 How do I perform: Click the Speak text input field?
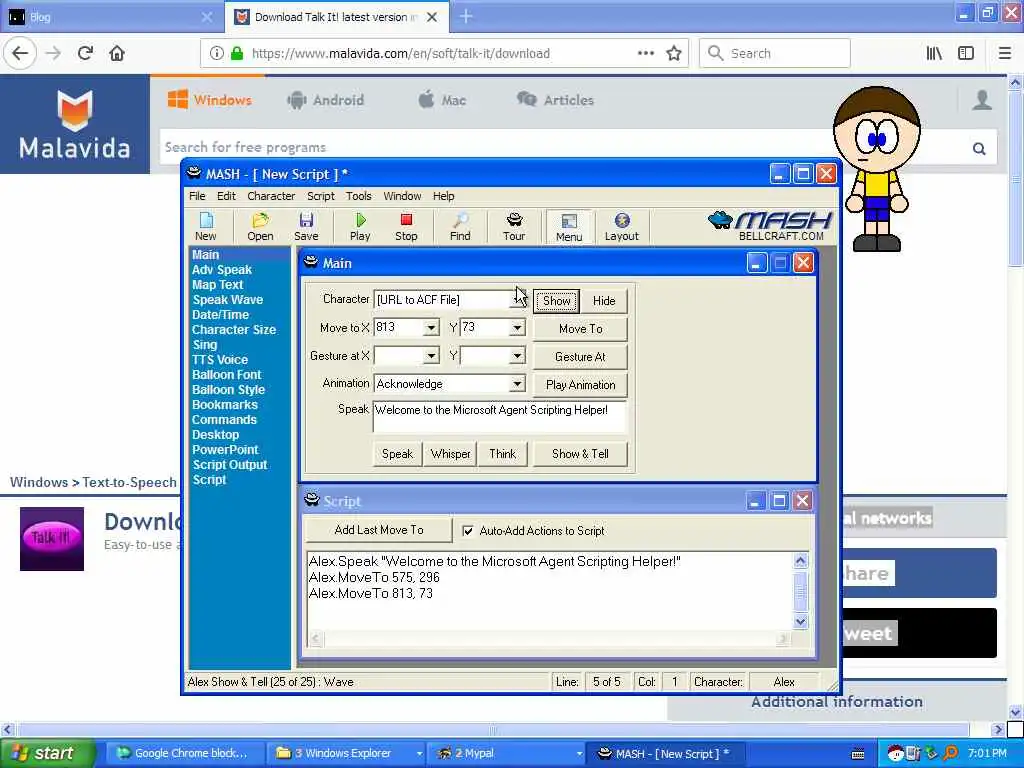click(500, 417)
